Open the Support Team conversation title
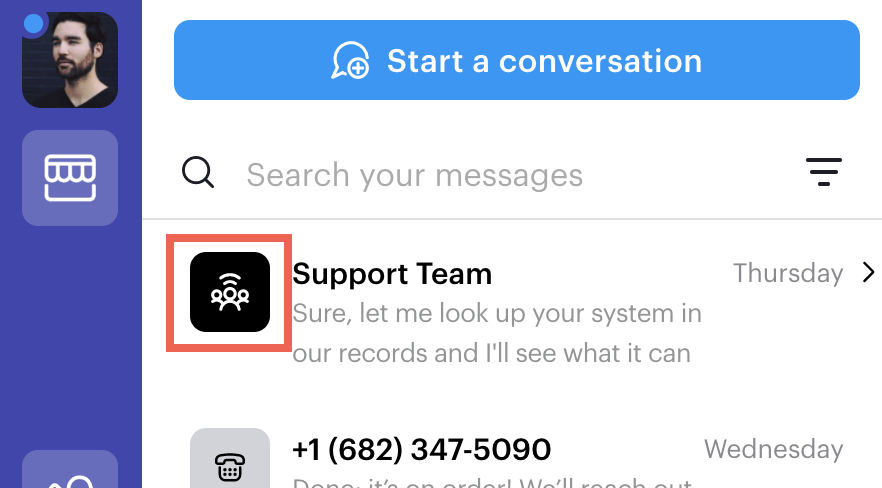 click(x=392, y=274)
